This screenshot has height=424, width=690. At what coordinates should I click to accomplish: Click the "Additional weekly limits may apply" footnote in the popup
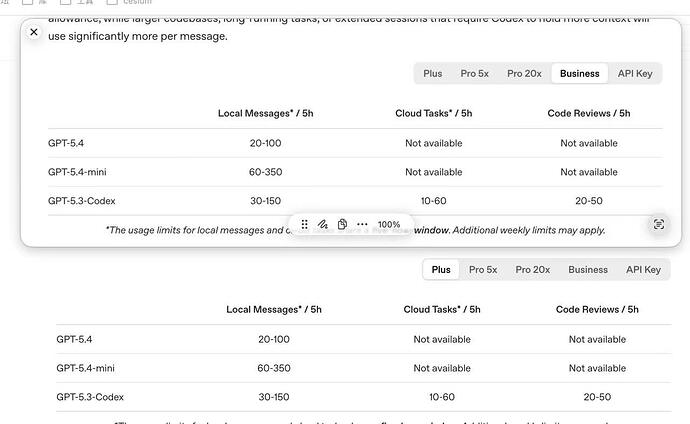[529, 230]
